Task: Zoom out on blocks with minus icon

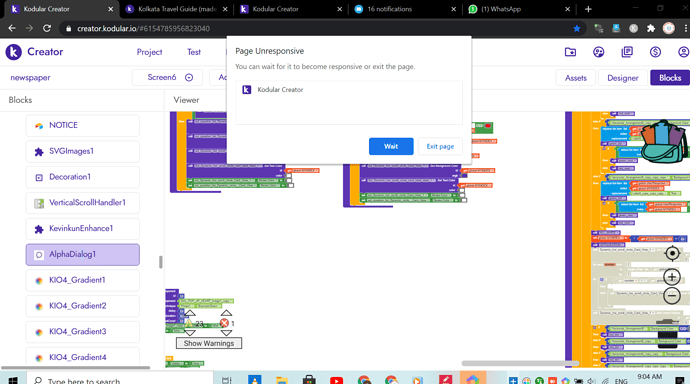Action: pos(672,296)
